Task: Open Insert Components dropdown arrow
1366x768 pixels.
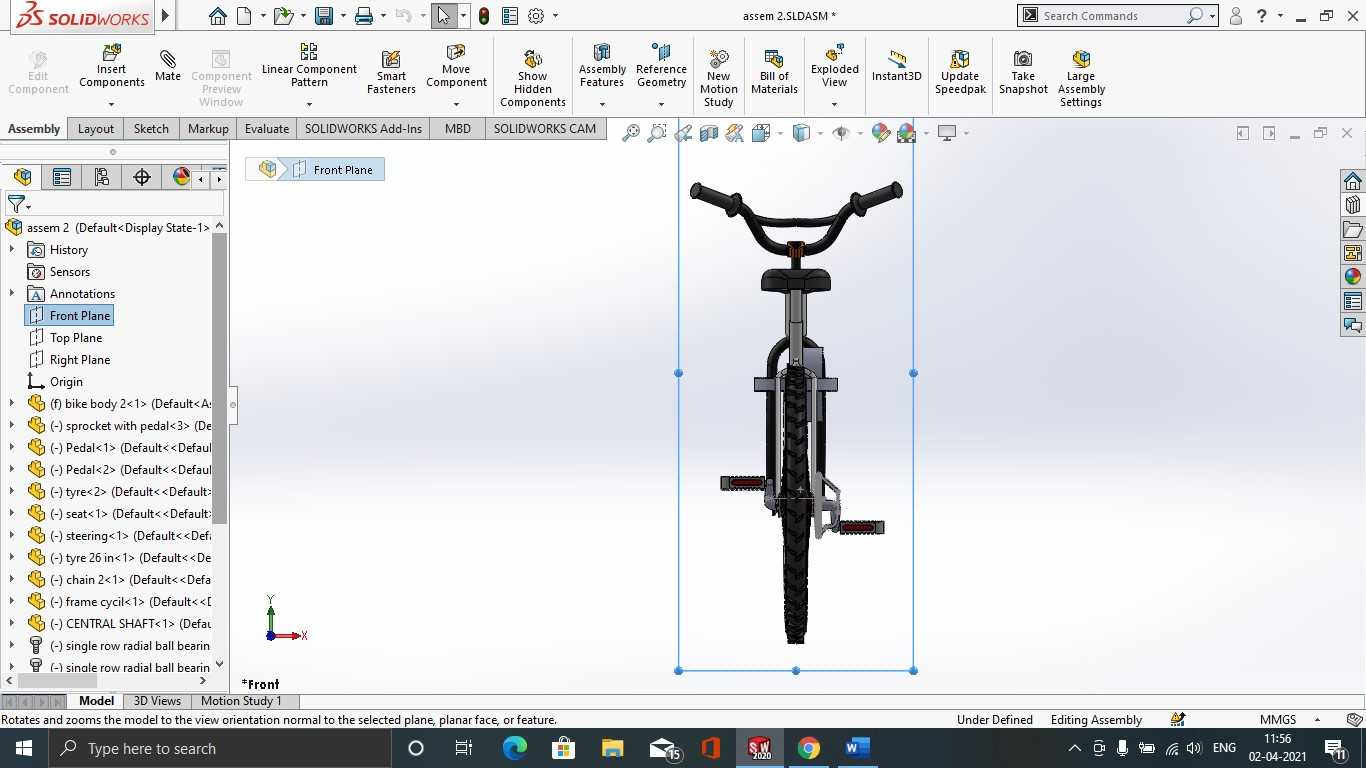Action: (111, 104)
